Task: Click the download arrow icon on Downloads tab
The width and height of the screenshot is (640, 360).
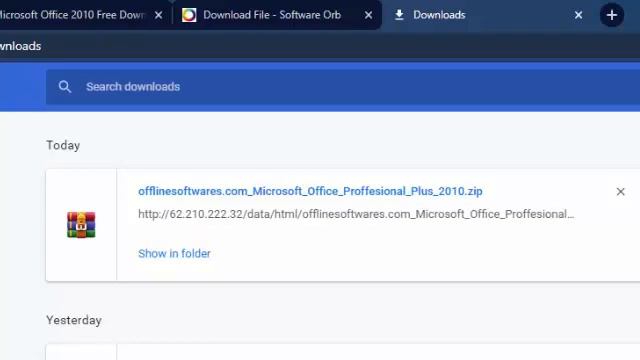Action: (x=399, y=15)
